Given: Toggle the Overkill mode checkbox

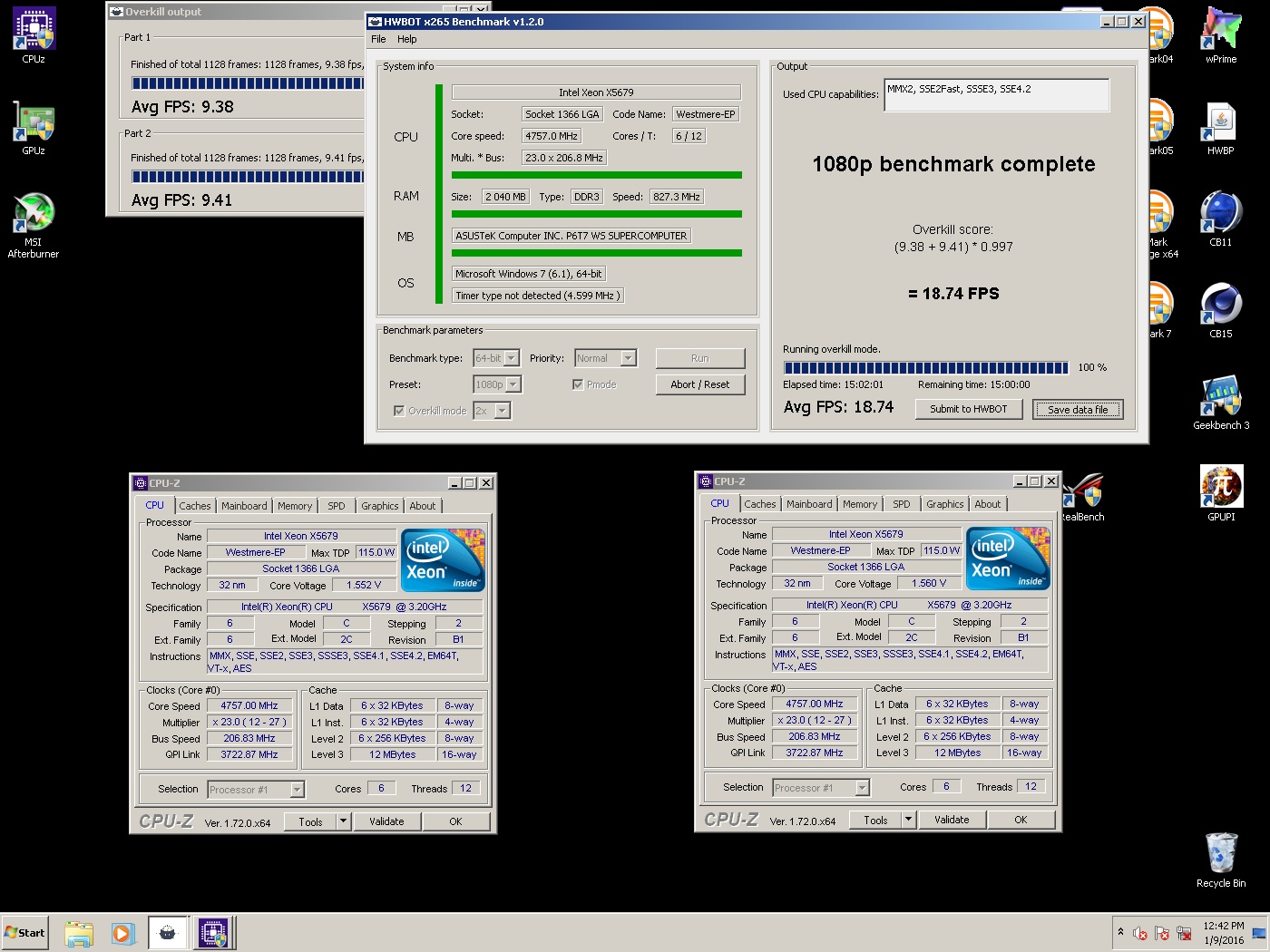Looking at the screenshot, I should [398, 411].
